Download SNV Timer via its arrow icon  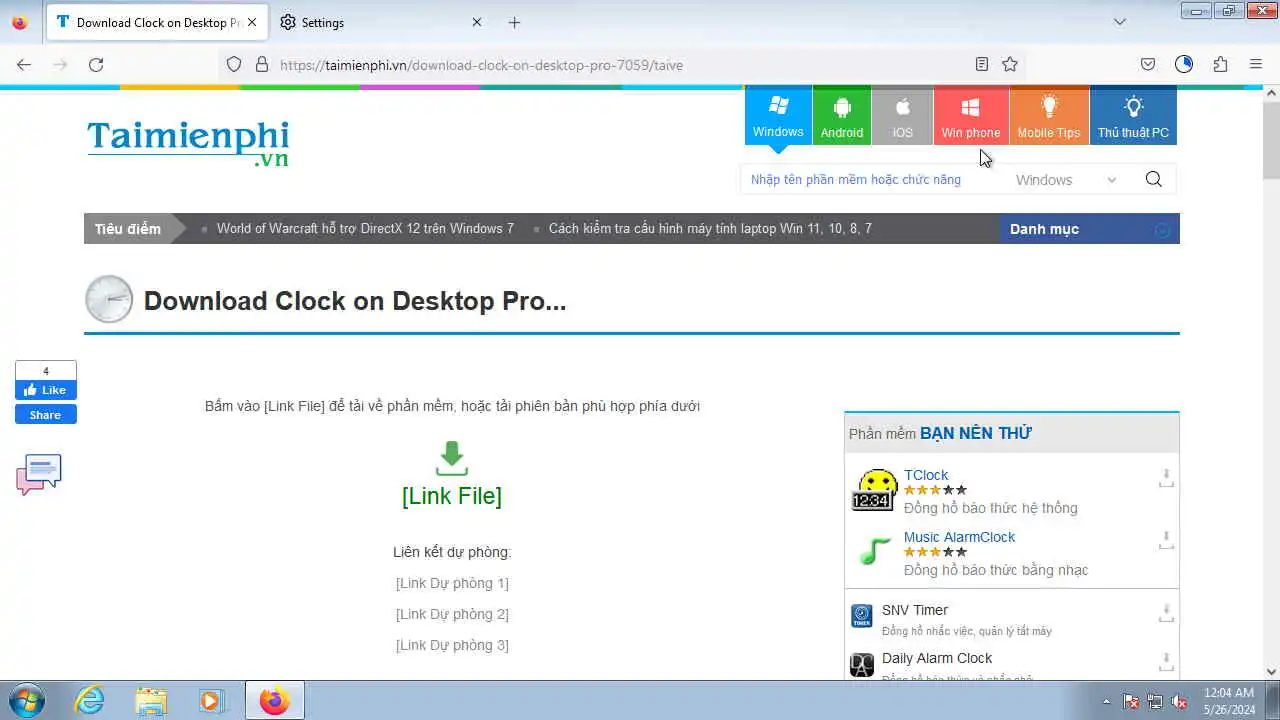pyautogui.click(x=1166, y=613)
